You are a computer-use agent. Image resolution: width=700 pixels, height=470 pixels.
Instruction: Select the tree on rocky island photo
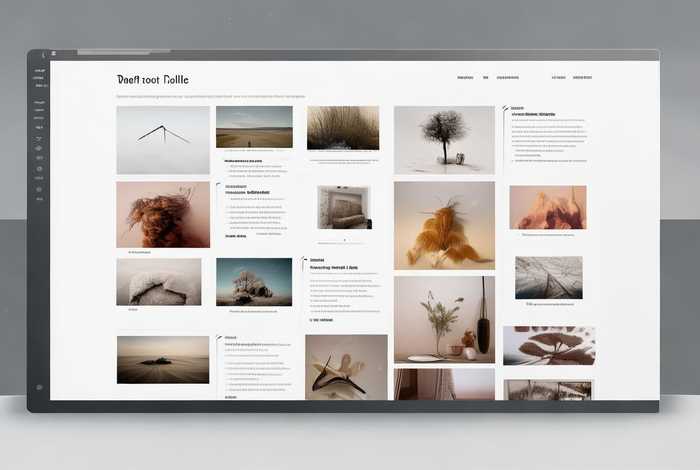point(254,282)
